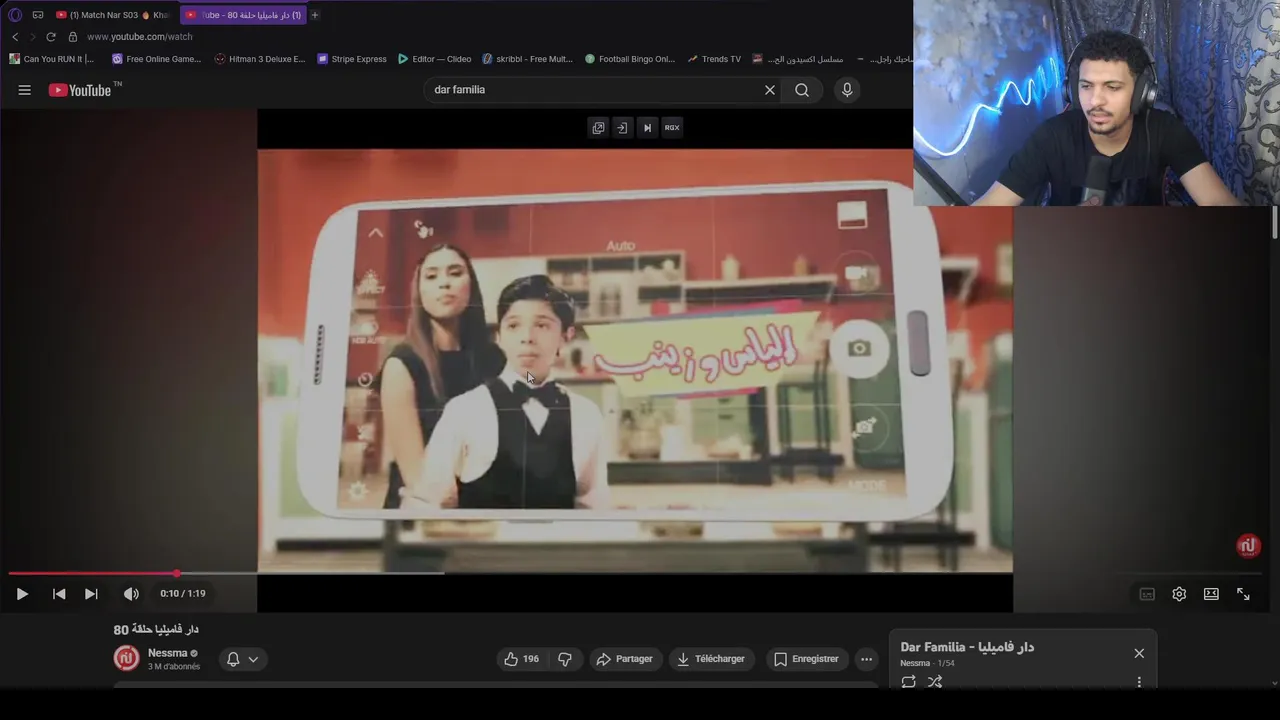Go forward in browser history
This screenshot has width=1280, height=720.
coord(32,37)
